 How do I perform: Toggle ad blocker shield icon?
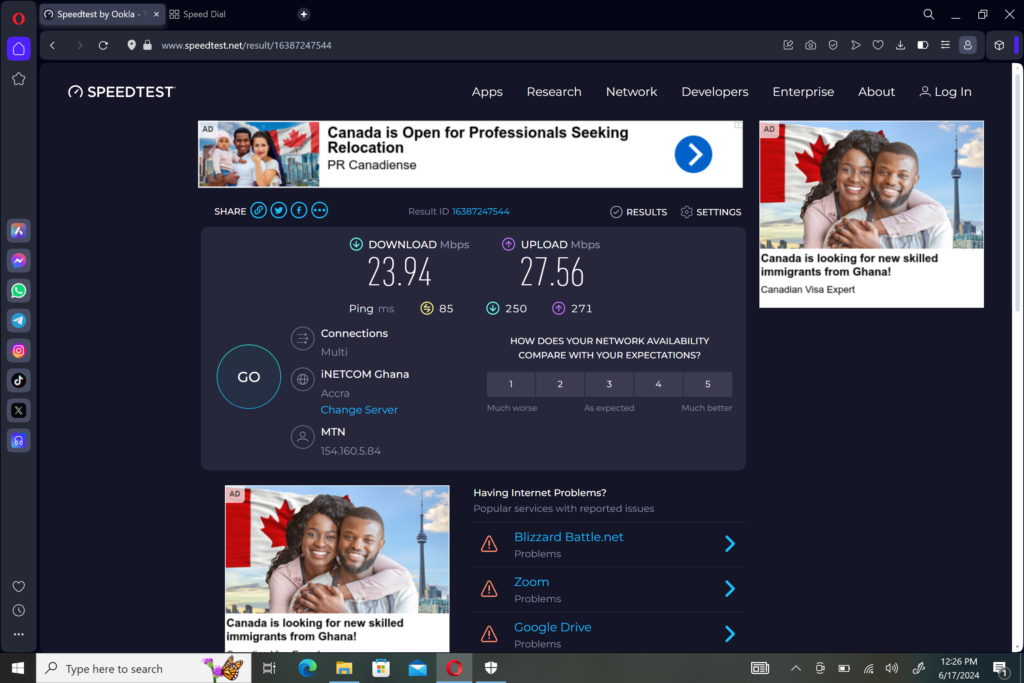833,45
